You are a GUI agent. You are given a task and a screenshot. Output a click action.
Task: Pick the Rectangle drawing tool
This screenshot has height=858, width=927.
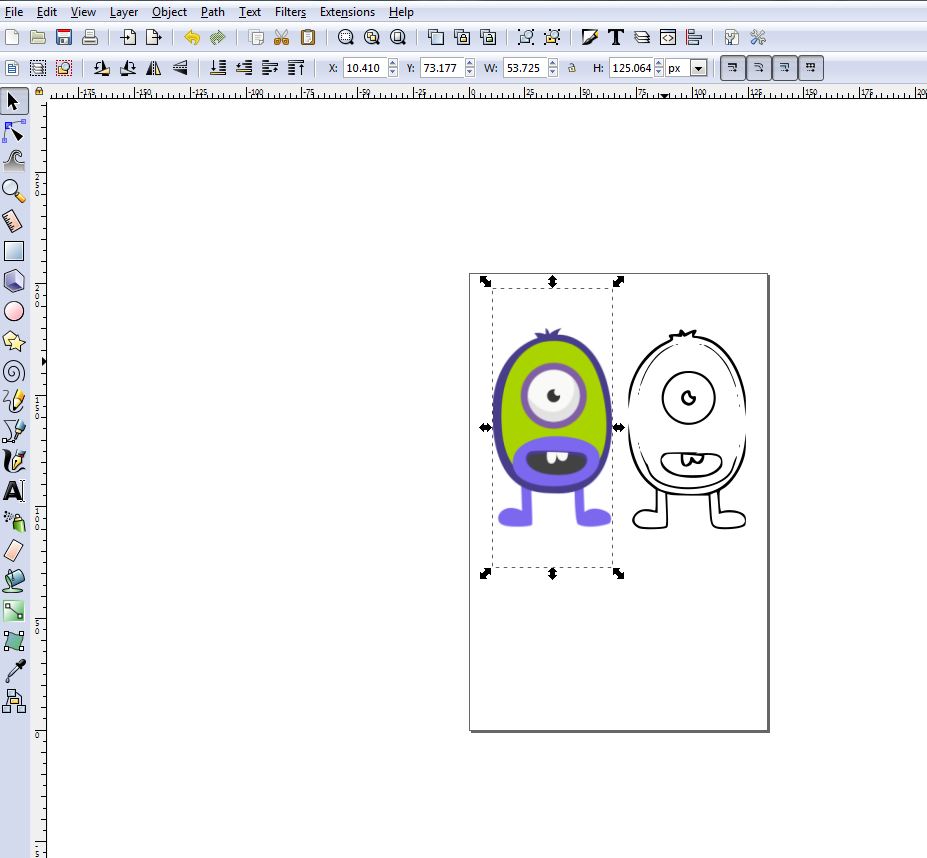14,251
